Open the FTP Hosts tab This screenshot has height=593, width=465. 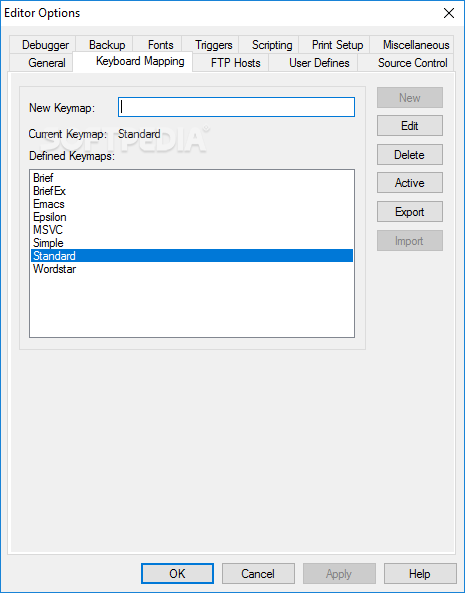point(231,62)
